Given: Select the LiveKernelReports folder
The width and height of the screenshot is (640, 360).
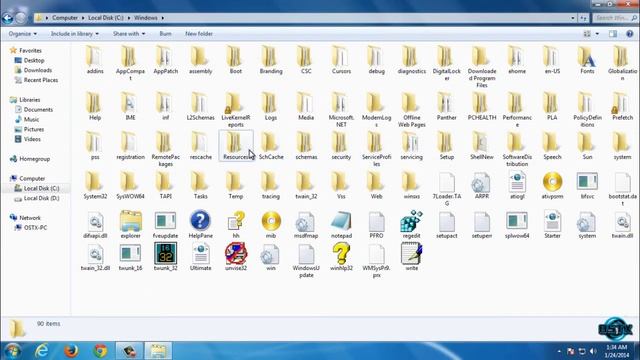Looking at the screenshot, I should point(234,103).
